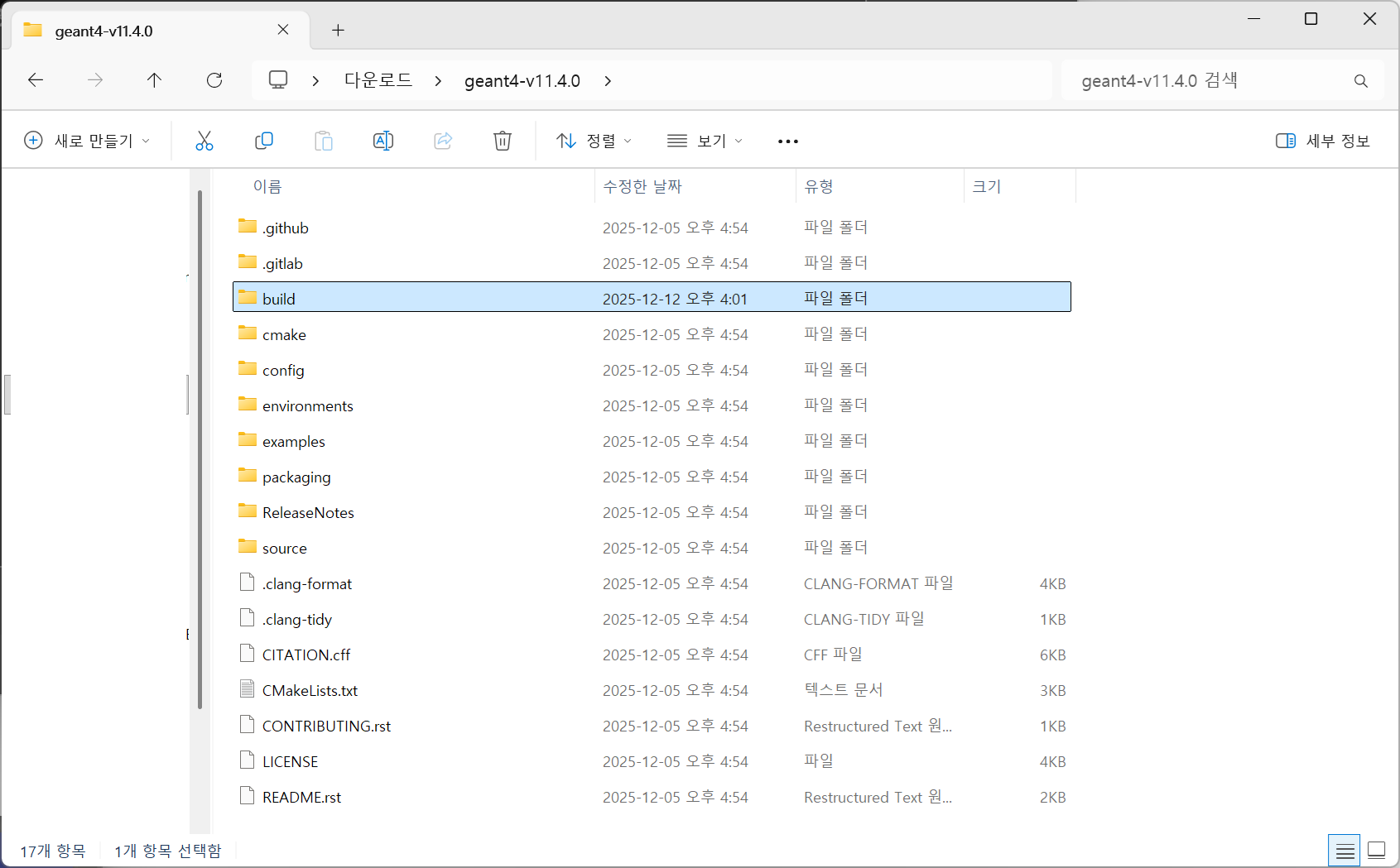Refresh the folder view
This screenshot has height=868, width=1400.
click(x=214, y=79)
